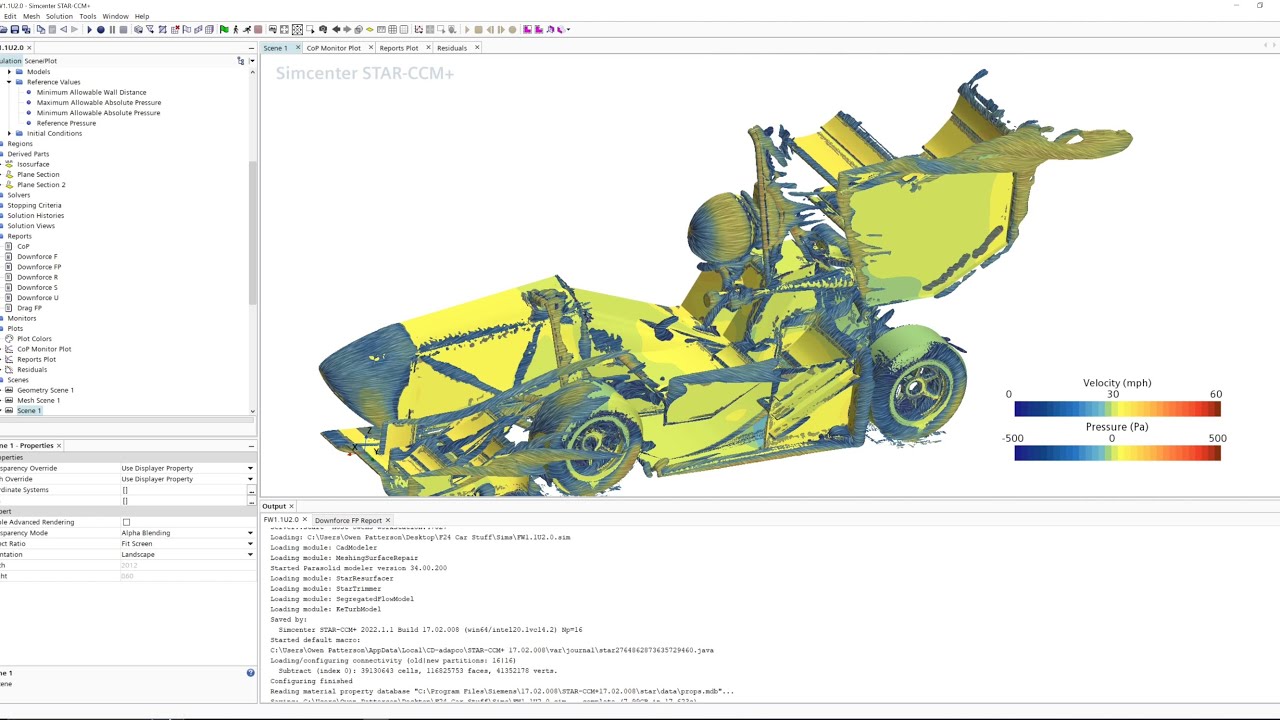Click the Mesh Scene 1 scene icon
The image size is (1280, 720).
tap(9, 400)
